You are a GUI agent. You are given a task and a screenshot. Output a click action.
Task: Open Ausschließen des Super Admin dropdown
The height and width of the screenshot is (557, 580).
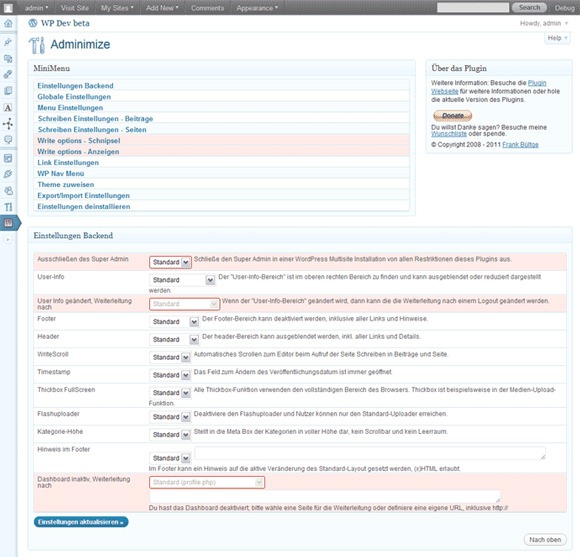(x=170, y=262)
